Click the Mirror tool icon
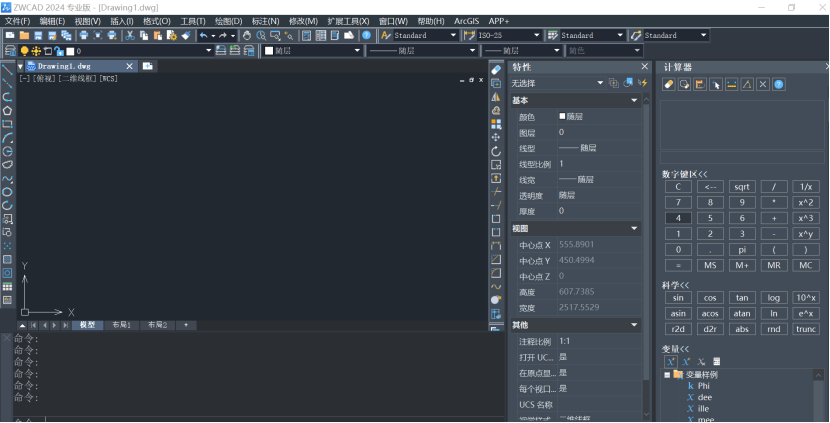The height and width of the screenshot is (423, 830). click(x=496, y=97)
